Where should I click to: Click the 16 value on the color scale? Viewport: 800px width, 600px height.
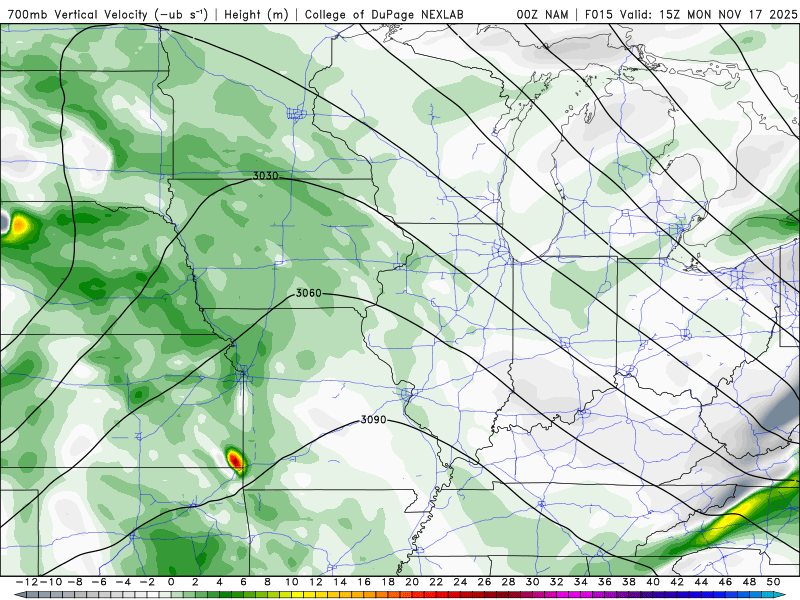tap(364, 582)
